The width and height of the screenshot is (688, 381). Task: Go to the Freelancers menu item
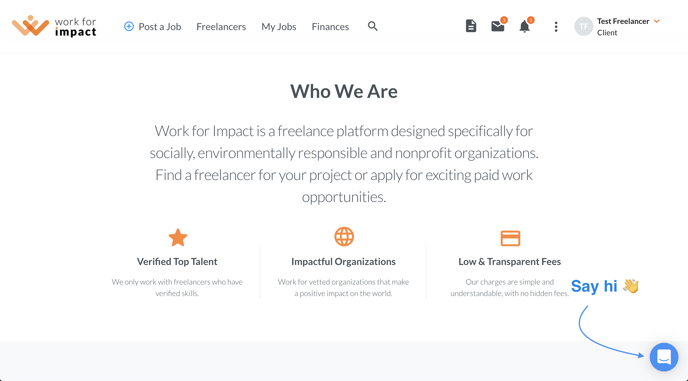[221, 27]
